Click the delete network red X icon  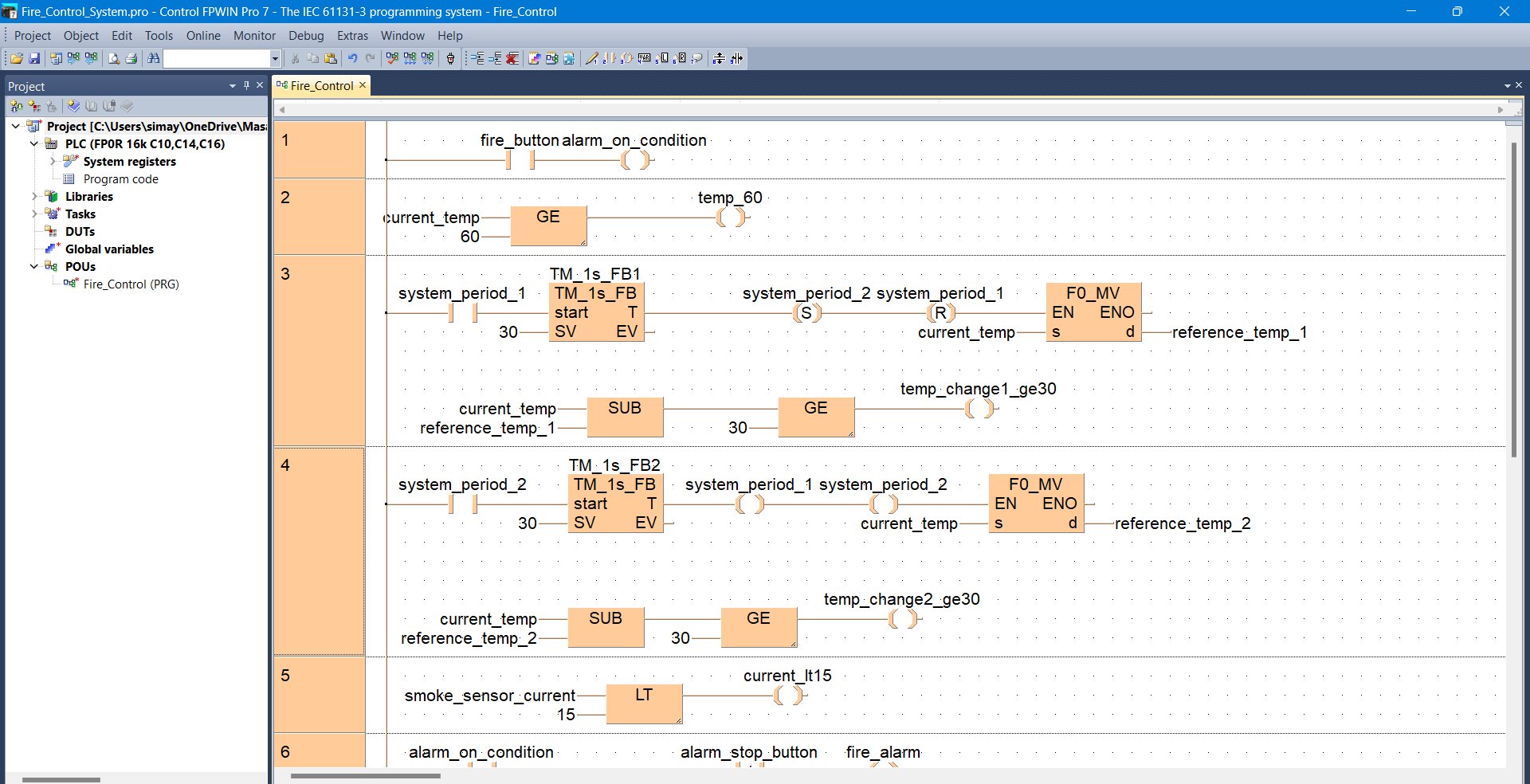[x=512, y=58]
